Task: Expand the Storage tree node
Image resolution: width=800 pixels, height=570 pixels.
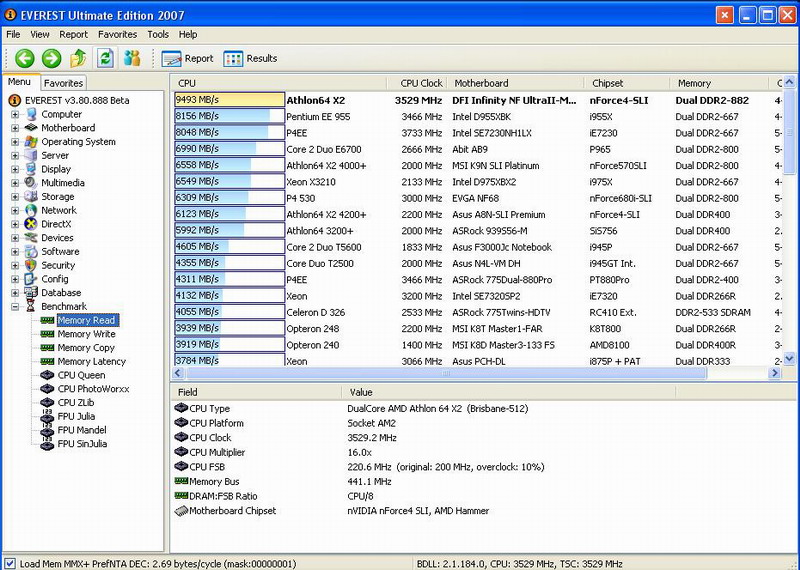Action: point(15,196)
